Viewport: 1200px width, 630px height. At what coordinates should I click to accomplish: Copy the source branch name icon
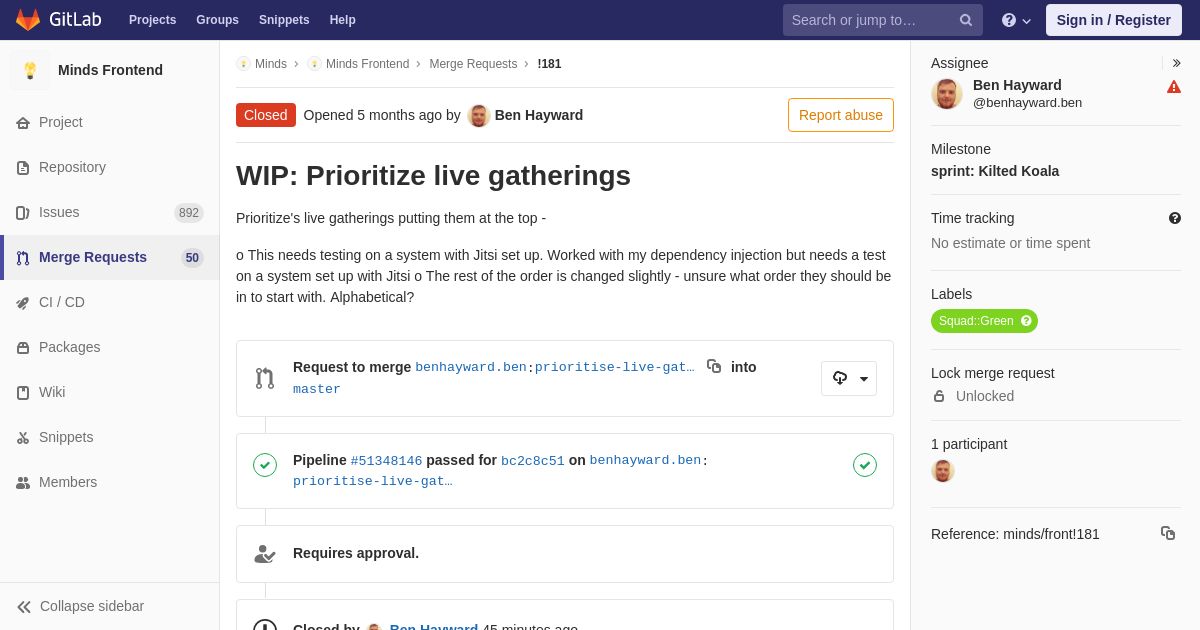pyautogui.click(x=714, y=367)
